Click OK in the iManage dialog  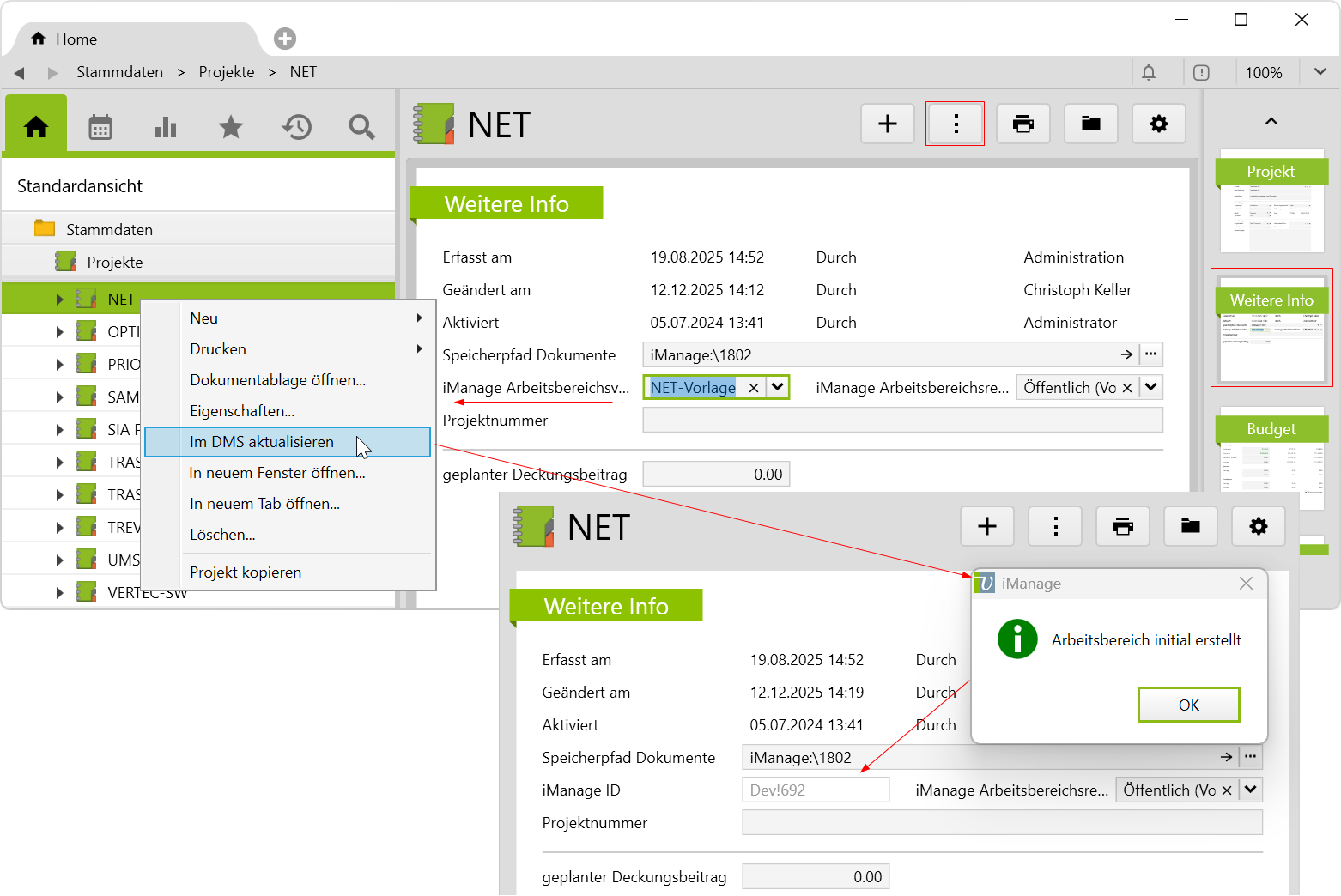click(x=1188, y=705)
